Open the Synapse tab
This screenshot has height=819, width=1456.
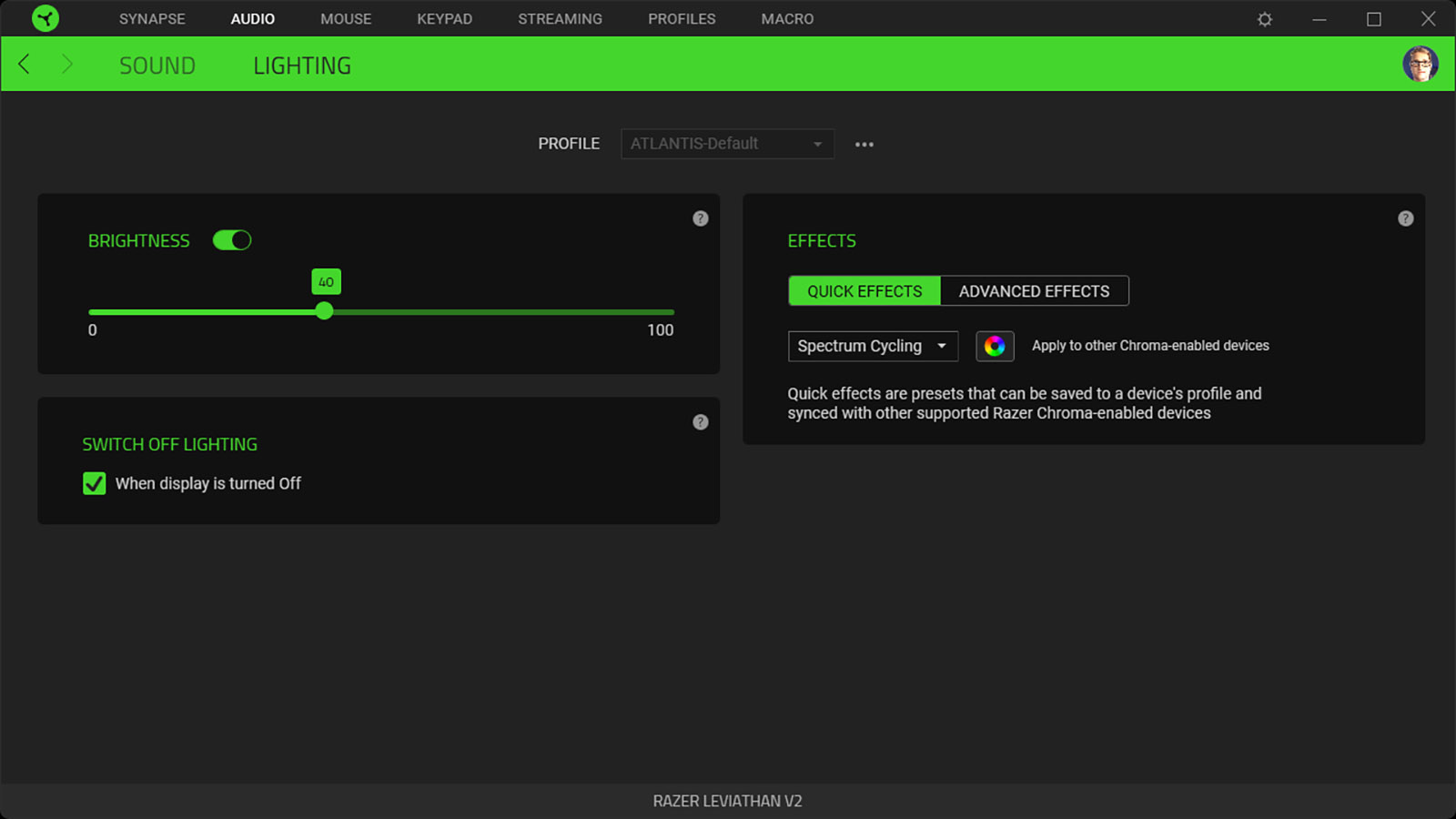(152, 19)
